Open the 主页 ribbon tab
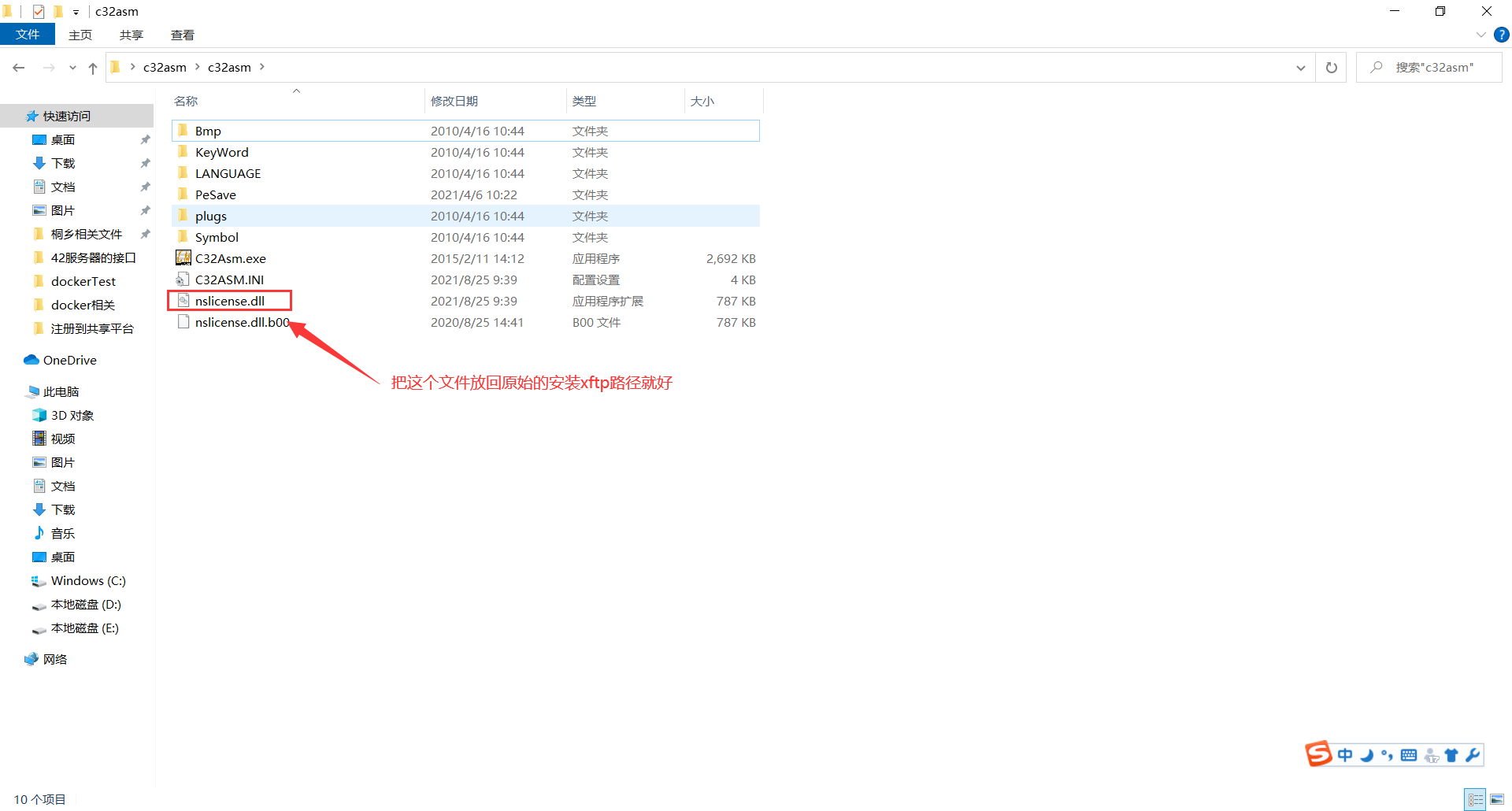The width and height of the screenshot is (1512, 811). pos(80,35)
